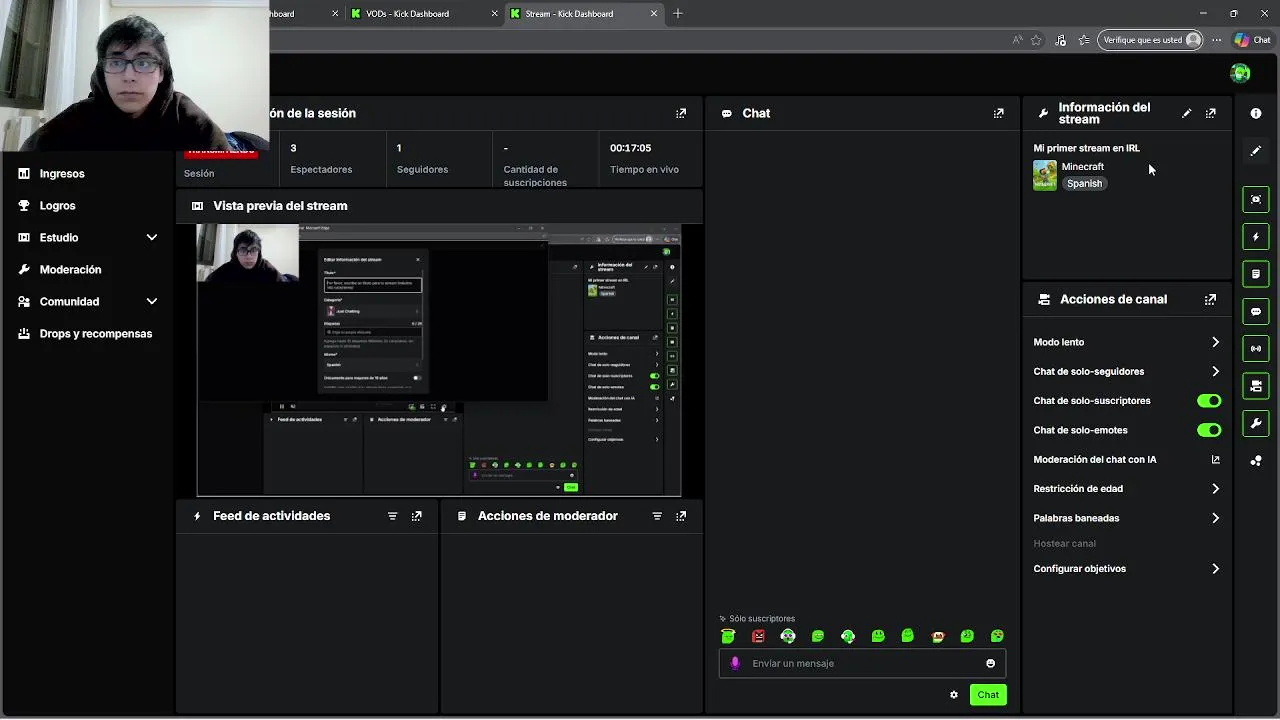The height and width of the screenshot is (720, 1280).
Task: Toggle the activity feed lightning icon in right sidebar
Action: 1256,237
